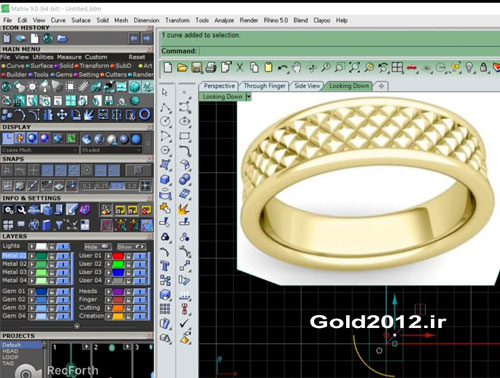
Task: Click the Print icon in toolbar
Action: point(211,68)
